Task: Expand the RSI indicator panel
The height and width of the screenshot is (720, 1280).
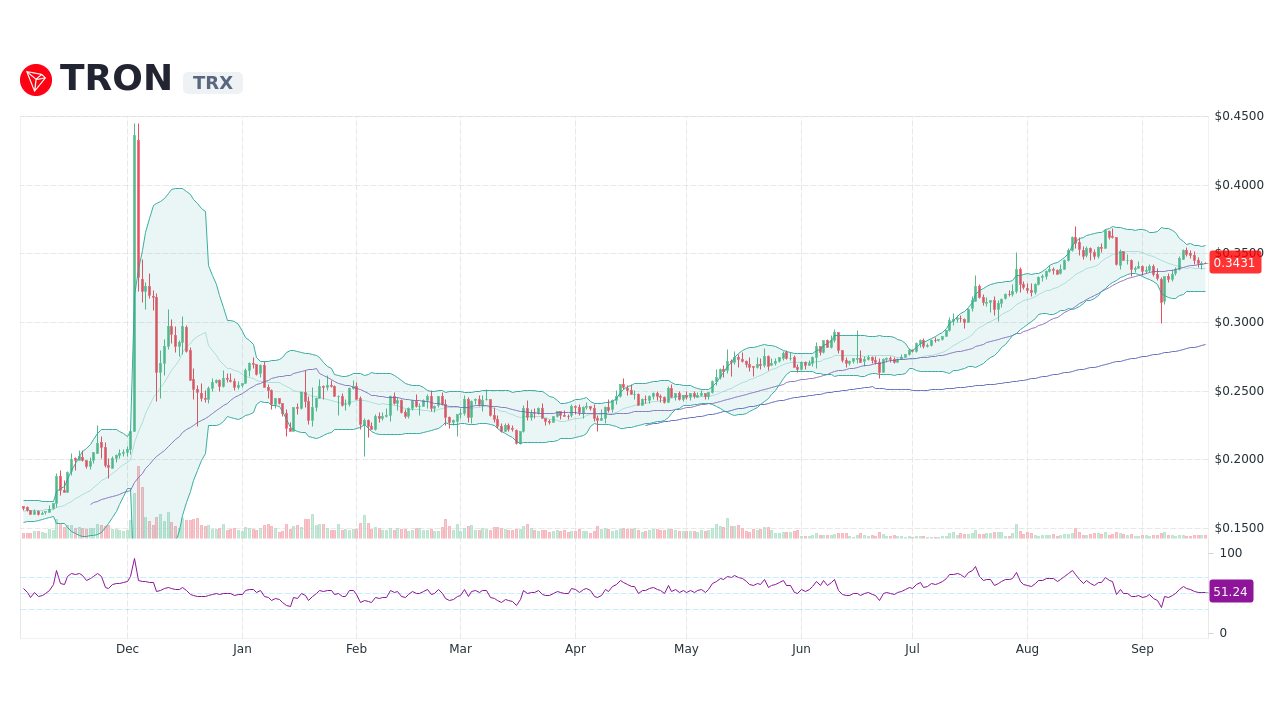Action: pyautogui.click(x=600, y=590)
